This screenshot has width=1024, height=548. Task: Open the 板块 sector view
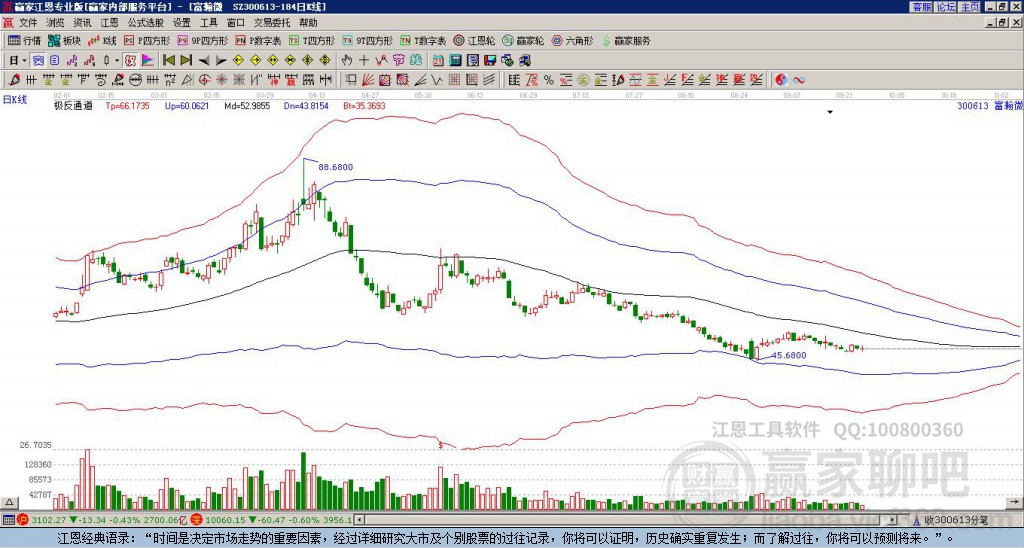(x=64, y=40)
